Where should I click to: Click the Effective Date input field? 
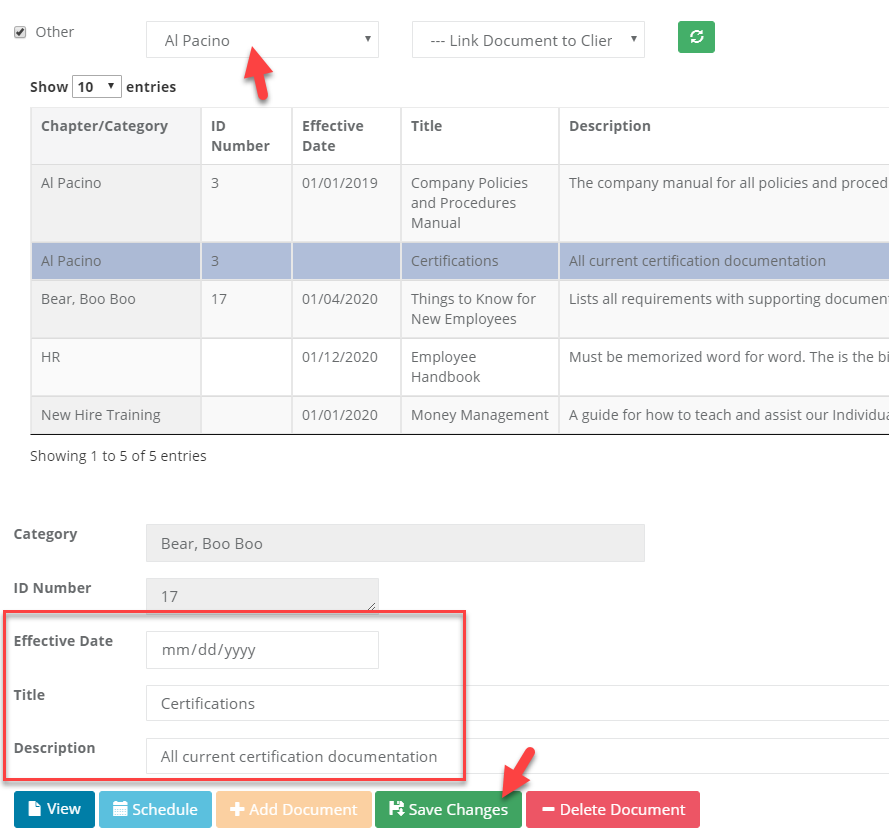point(262,649)
